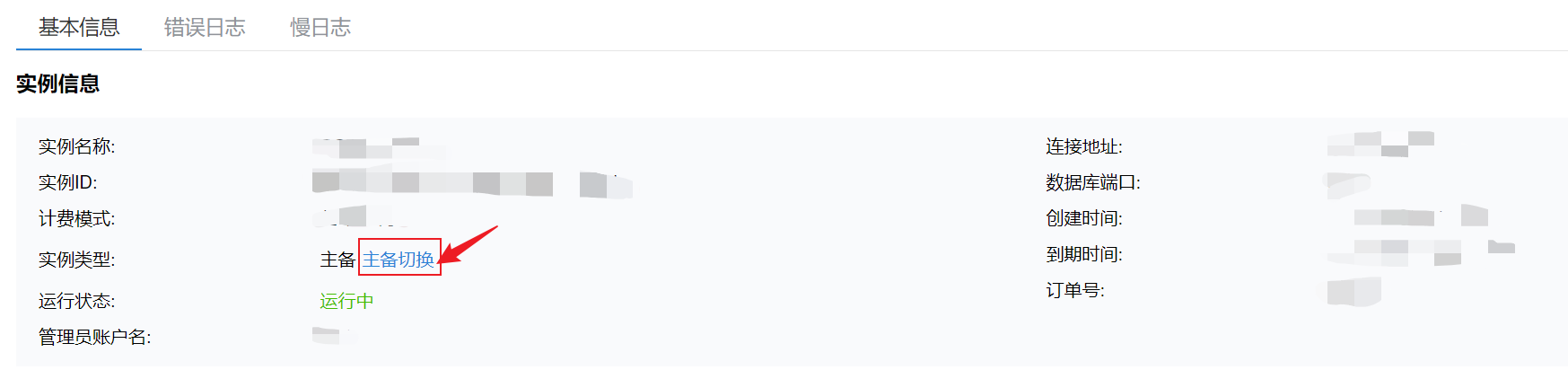The width and height of the screenshot is (1568, 370).
Task: Click the 运行状态 label
Action: pyautogui.click(x=77, y=301)
